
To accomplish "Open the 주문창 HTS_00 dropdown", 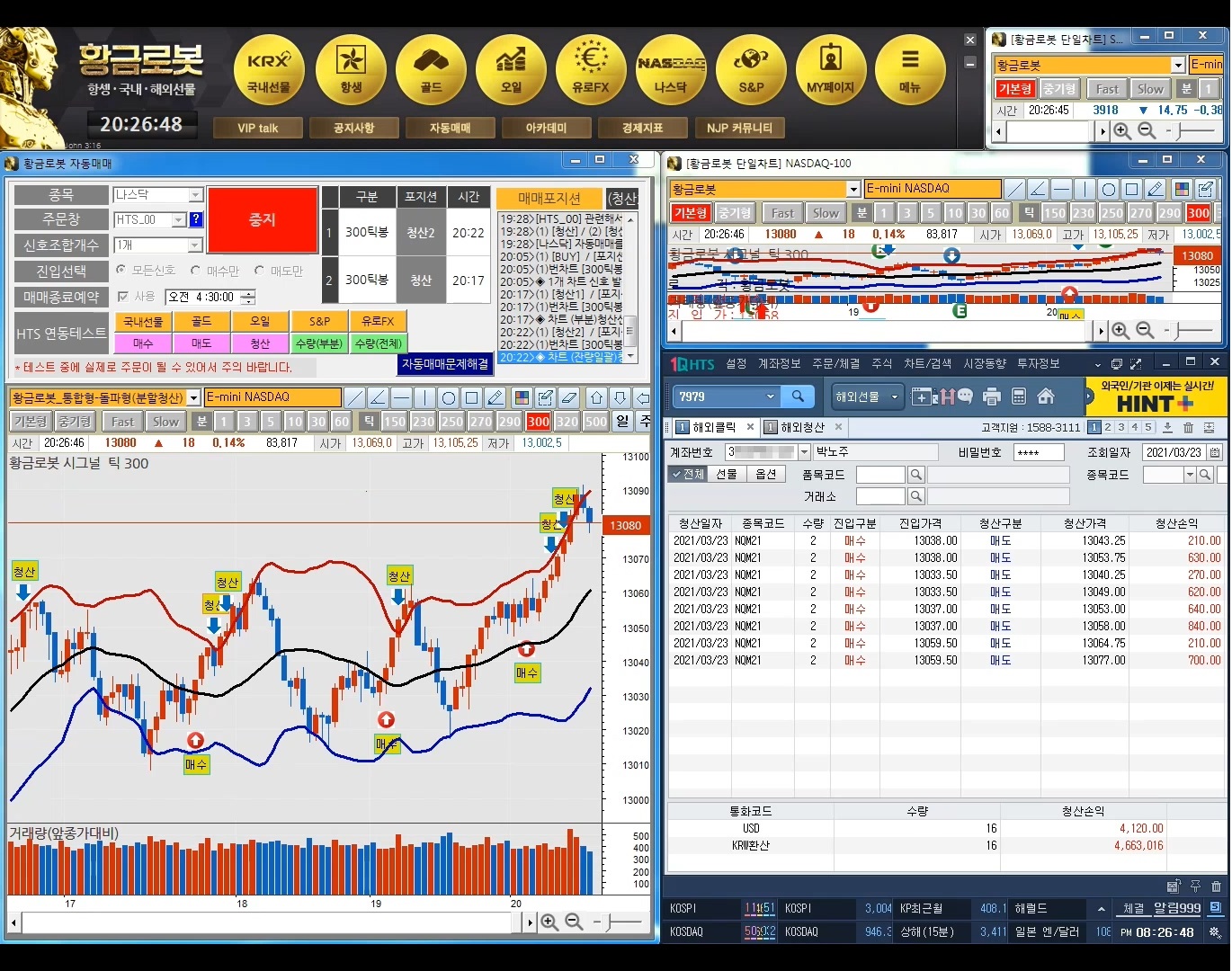I will point(178,220).
